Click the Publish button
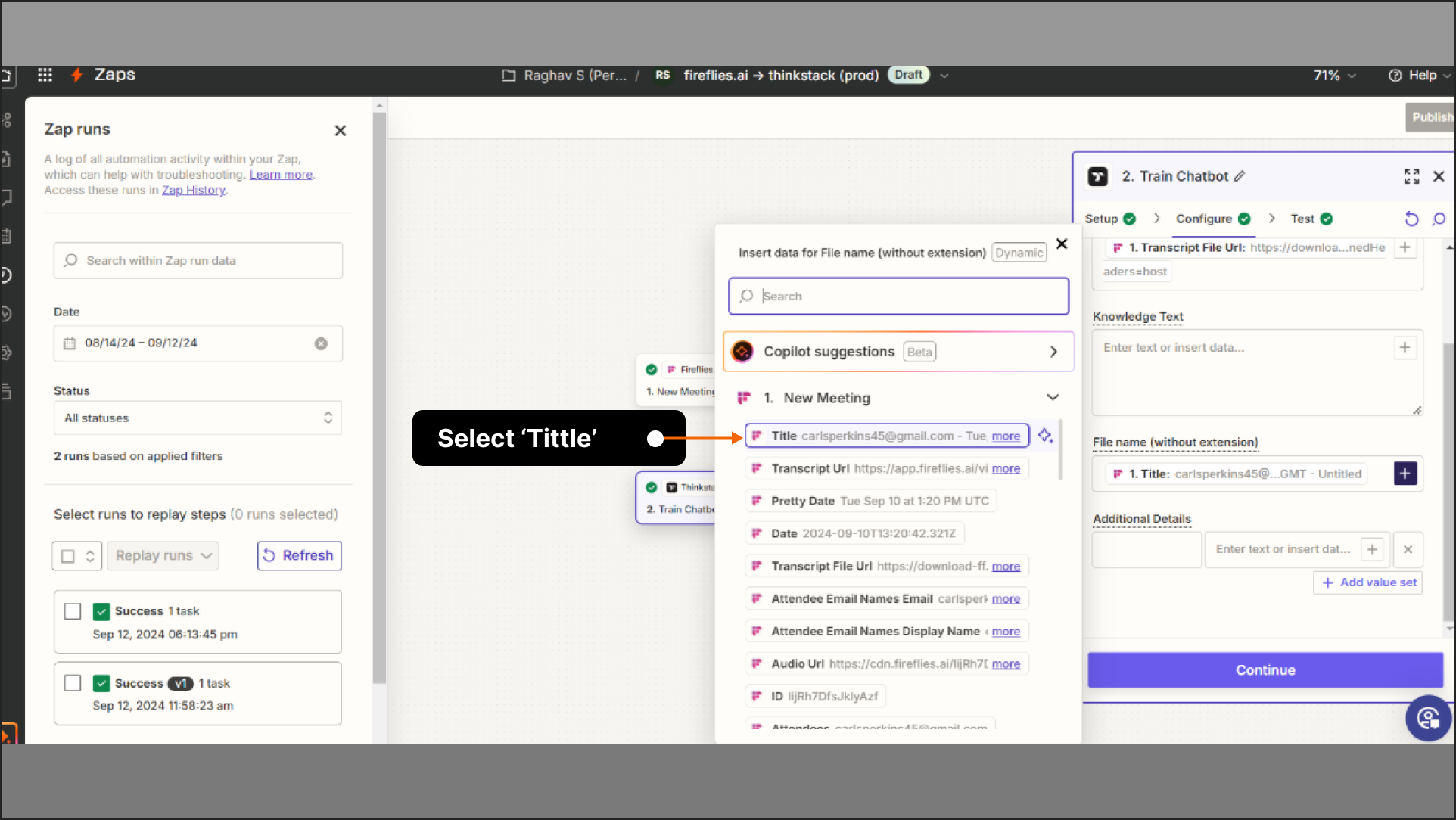The width and height of the screenshot is (1456, 820). (x=1431, y=117)
